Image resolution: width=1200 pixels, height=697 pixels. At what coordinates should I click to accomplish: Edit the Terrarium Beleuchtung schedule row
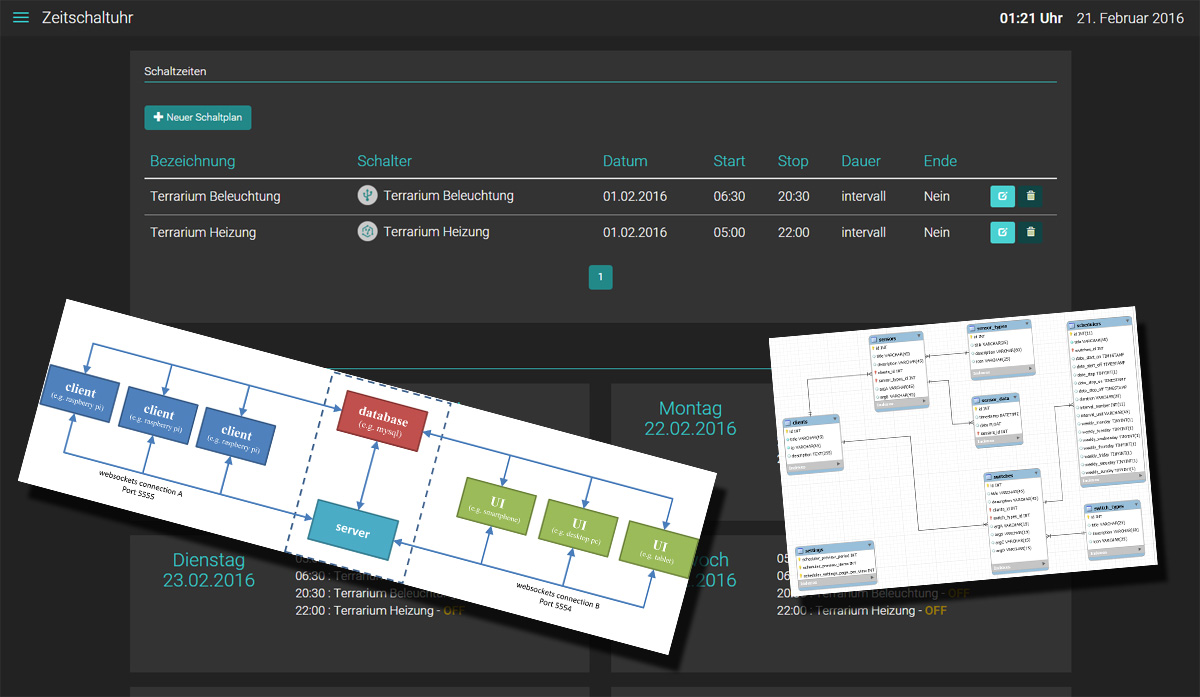coord(1002,196)
